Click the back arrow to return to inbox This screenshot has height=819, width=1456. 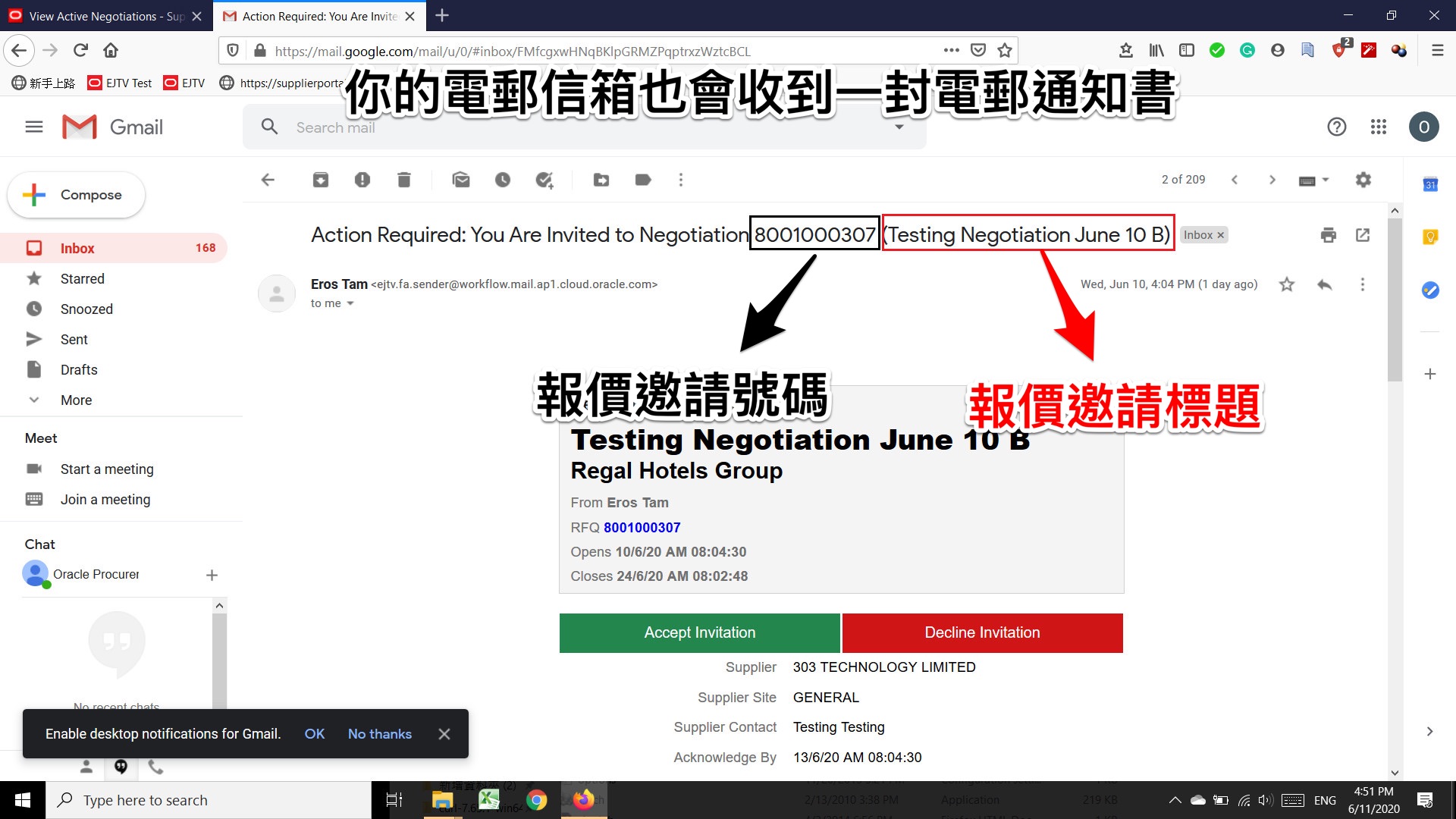[268, 180]
